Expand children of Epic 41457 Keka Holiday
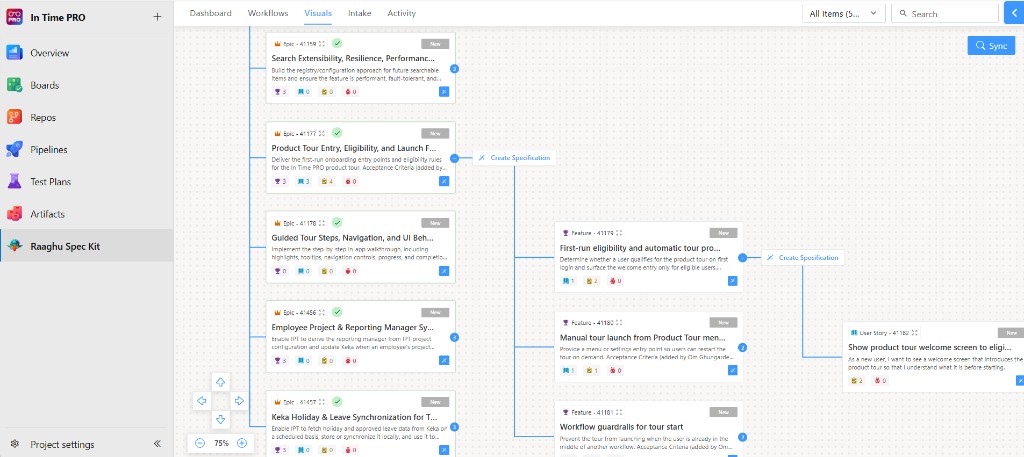 pos(455,427)
